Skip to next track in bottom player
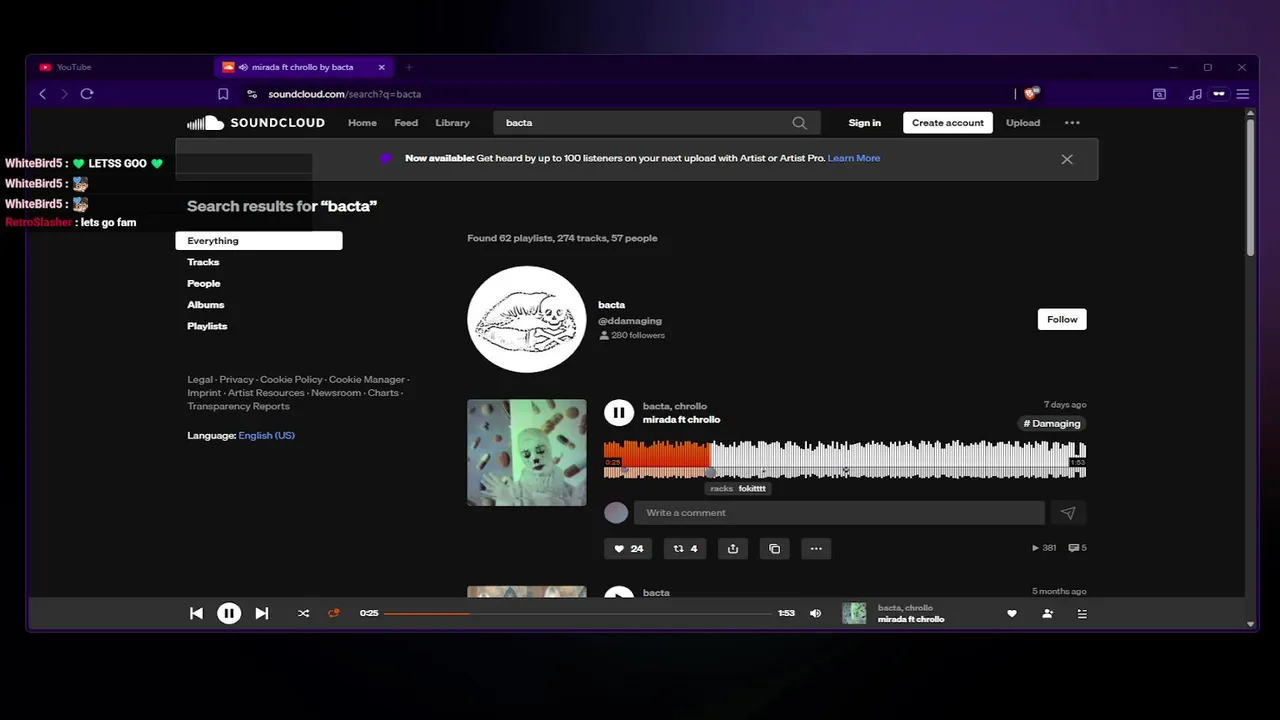This screenshot has height=720, width=1280. (261, 613)
